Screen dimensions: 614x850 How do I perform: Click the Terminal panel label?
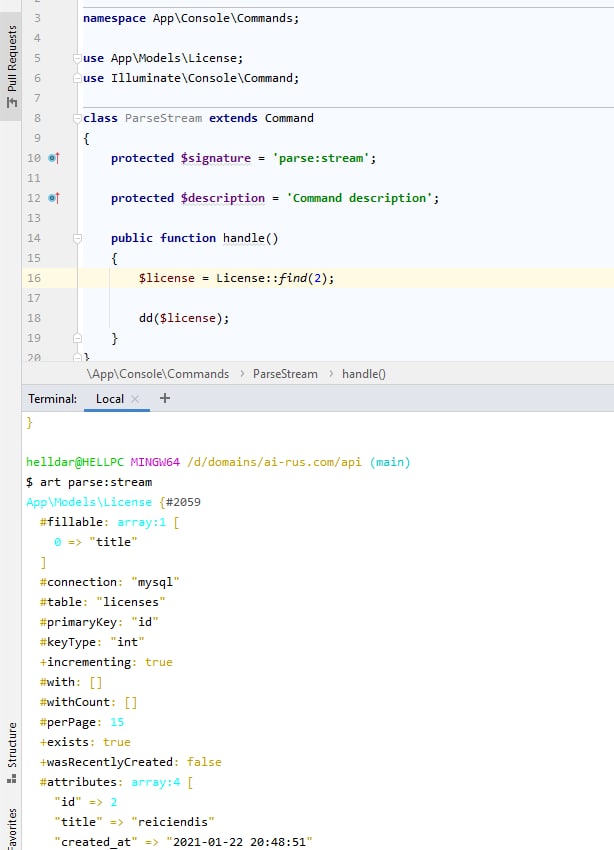point(53,399)
